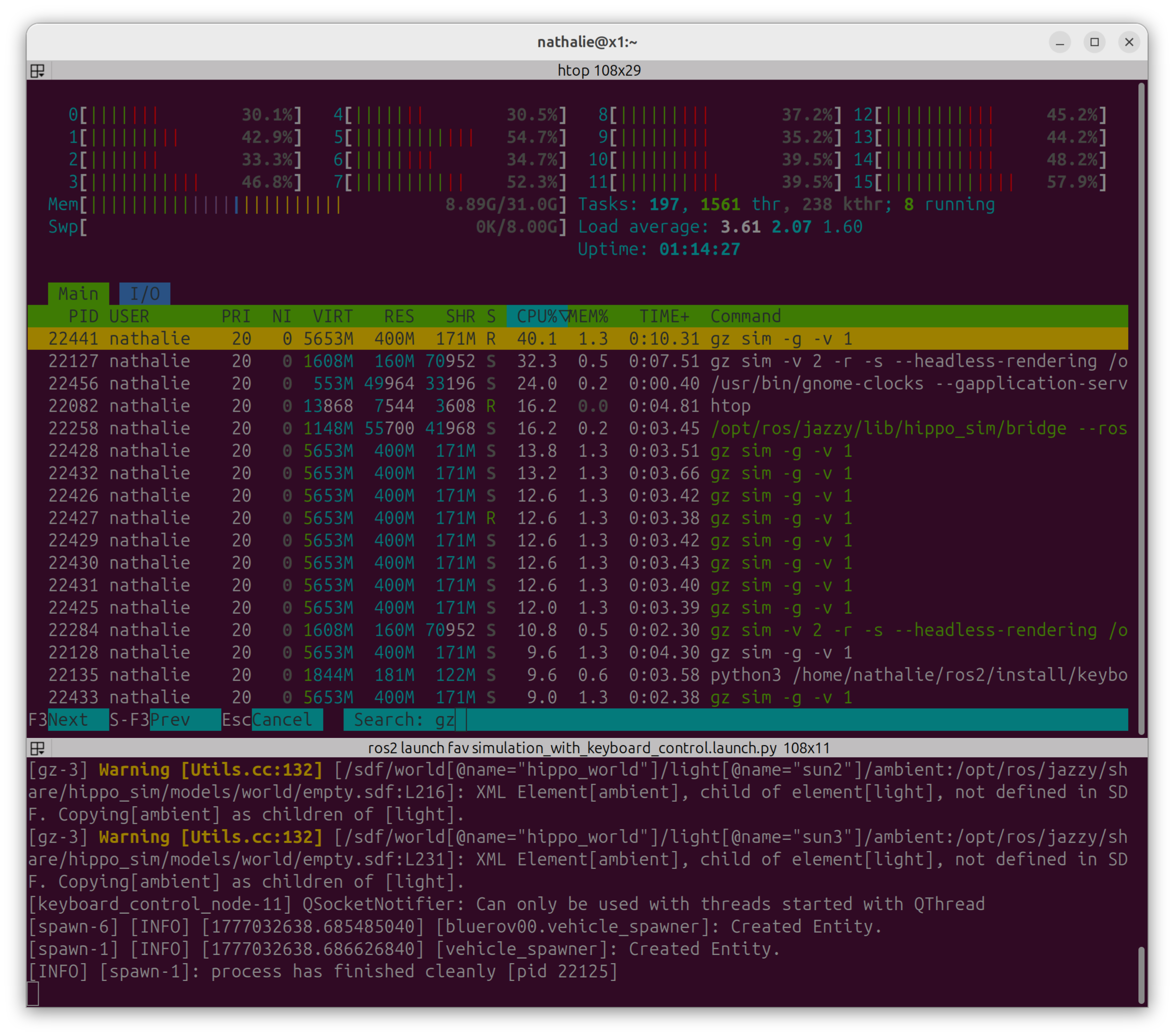Minimize the nathalie@x1 terminal window
This screenshot has width=1174, height=1036.
tap(1060, 42)
